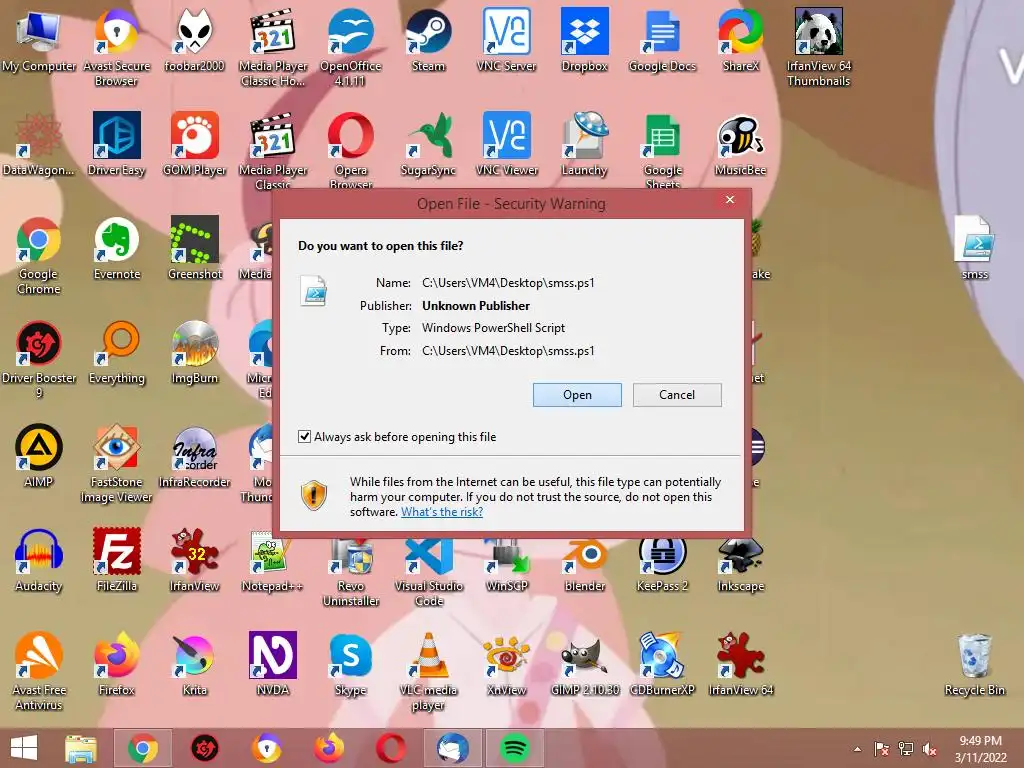Open Media Player Classic Home Cinema shortcut

click(x=272, y=47)
